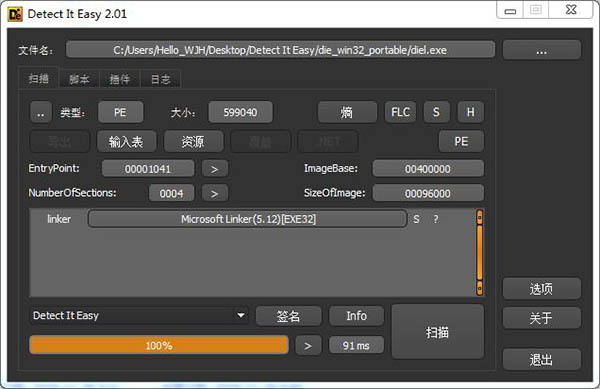Click the large 扫描 scan button
The height and width of the screenshot is (389, 600).
point(437,332)
